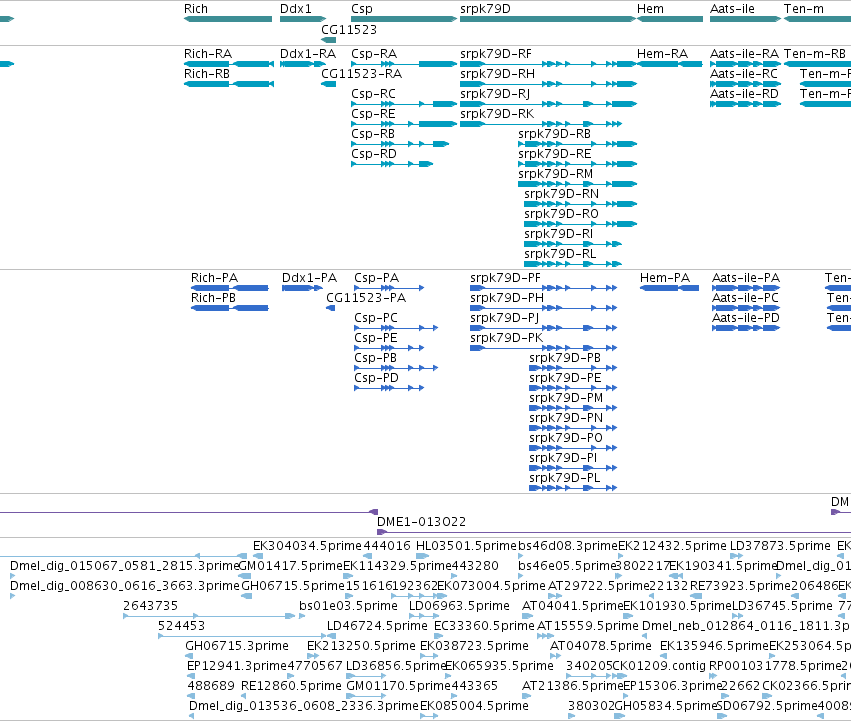The width and height of the screenshot is (851, 721).
Task: Select the Csp-RC transcript
Action: (x=404, y=104)
